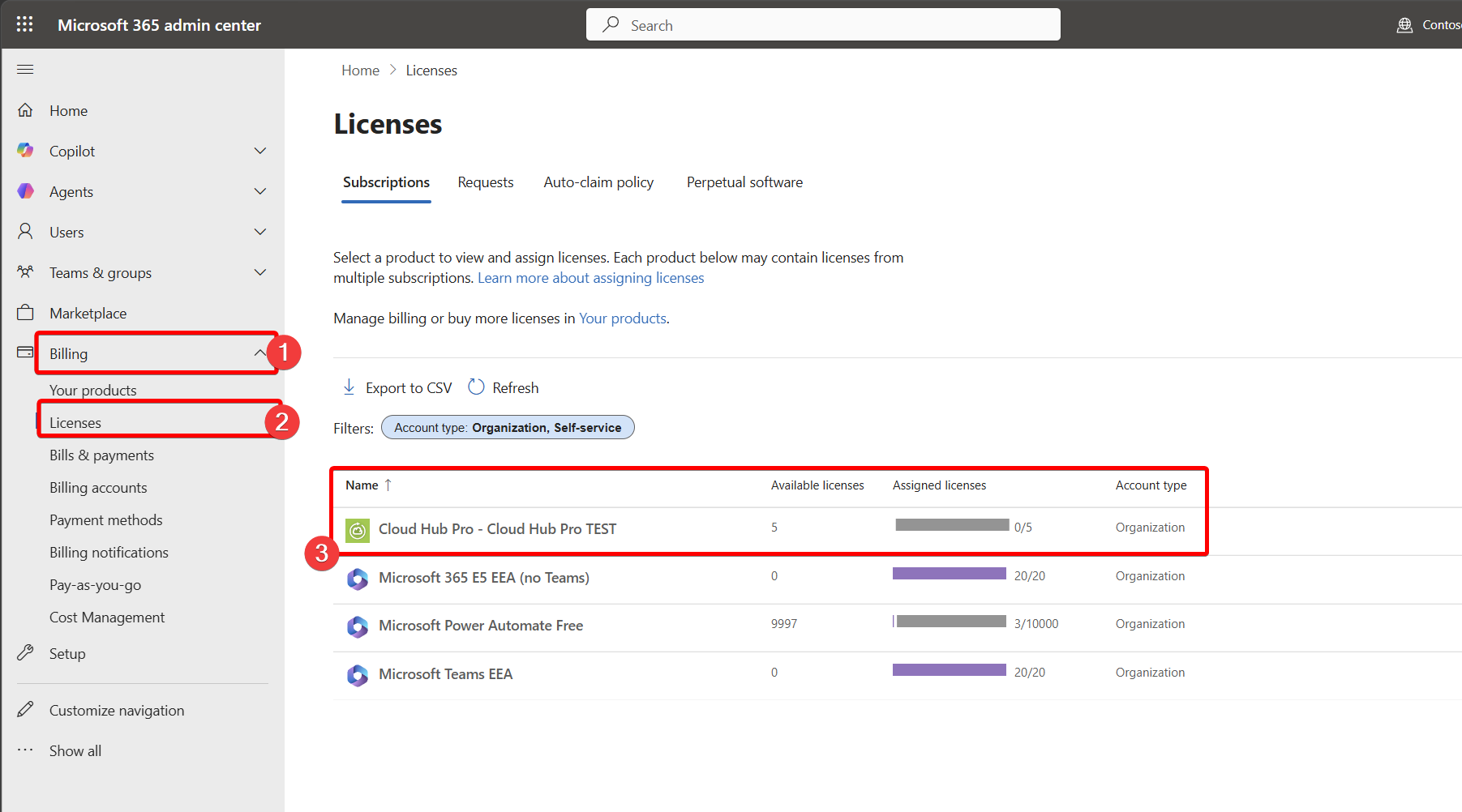Screen dimensions: 1462x812
Task: Select Licenses in the Billing submenu
Action: click(75, 422)
